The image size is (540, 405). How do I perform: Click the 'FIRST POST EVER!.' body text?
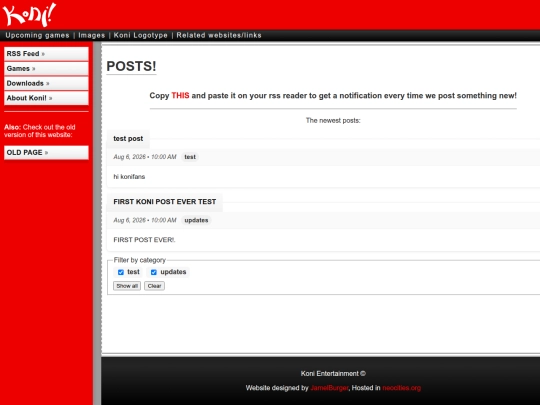coord(144,240)
